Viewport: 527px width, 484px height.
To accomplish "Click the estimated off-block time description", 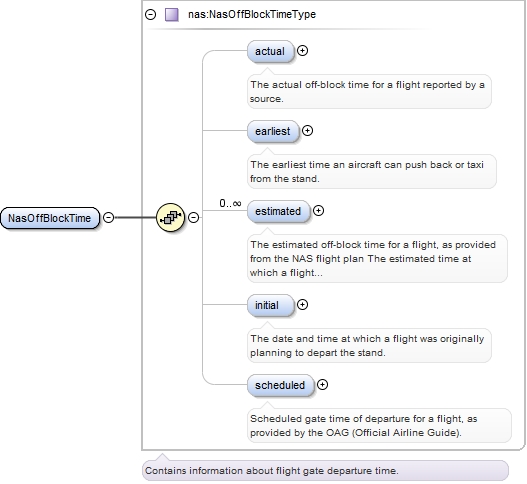I will [377, 258].
